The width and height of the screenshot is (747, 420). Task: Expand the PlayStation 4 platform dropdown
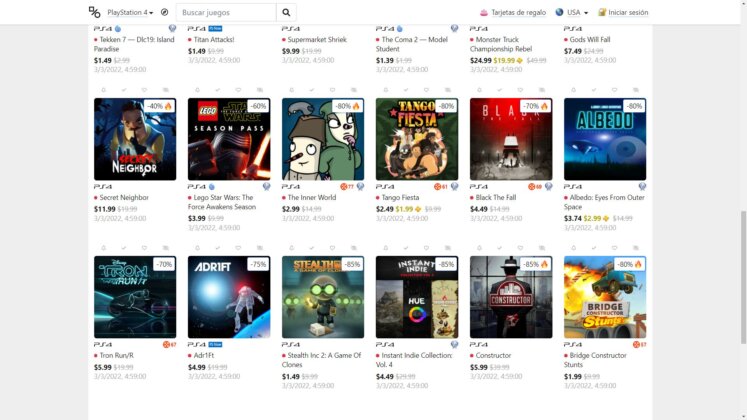(x=130, y=12)
